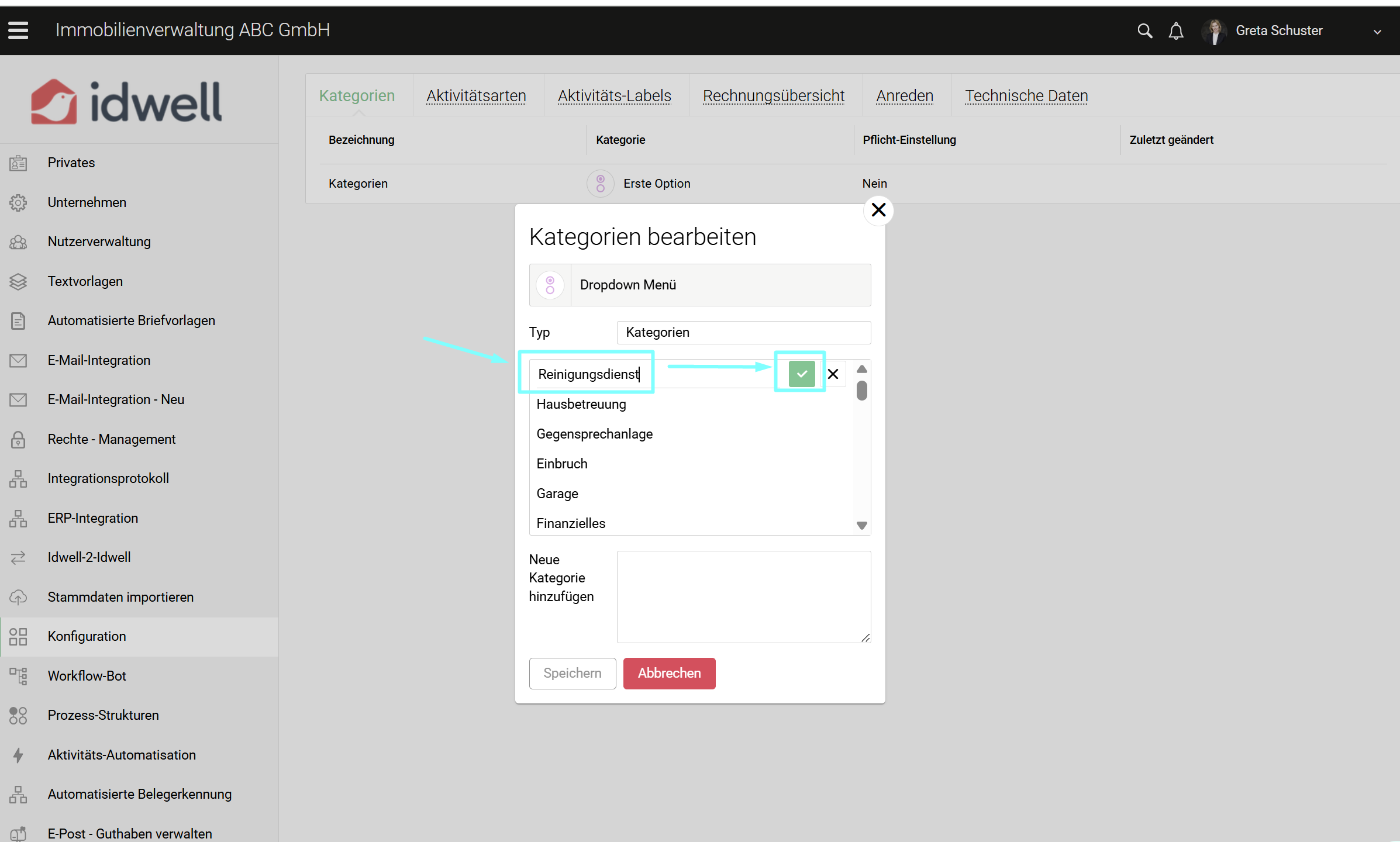The height and width of the screenshot is (842, 1400).
Task: Click the Konfiguration sidebar grid icon
Action: click(18, 636)
